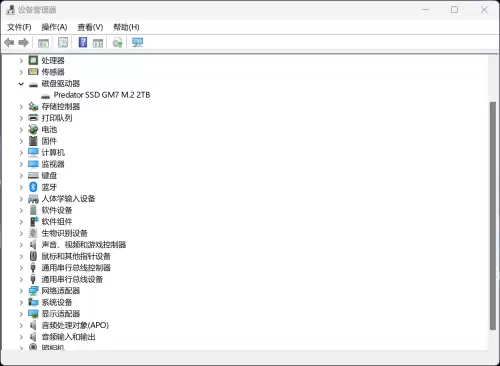The height and width of the screenshot is (366, 500).
Task: Open the 操作(A) menu
Action: [x=54, y=27]
